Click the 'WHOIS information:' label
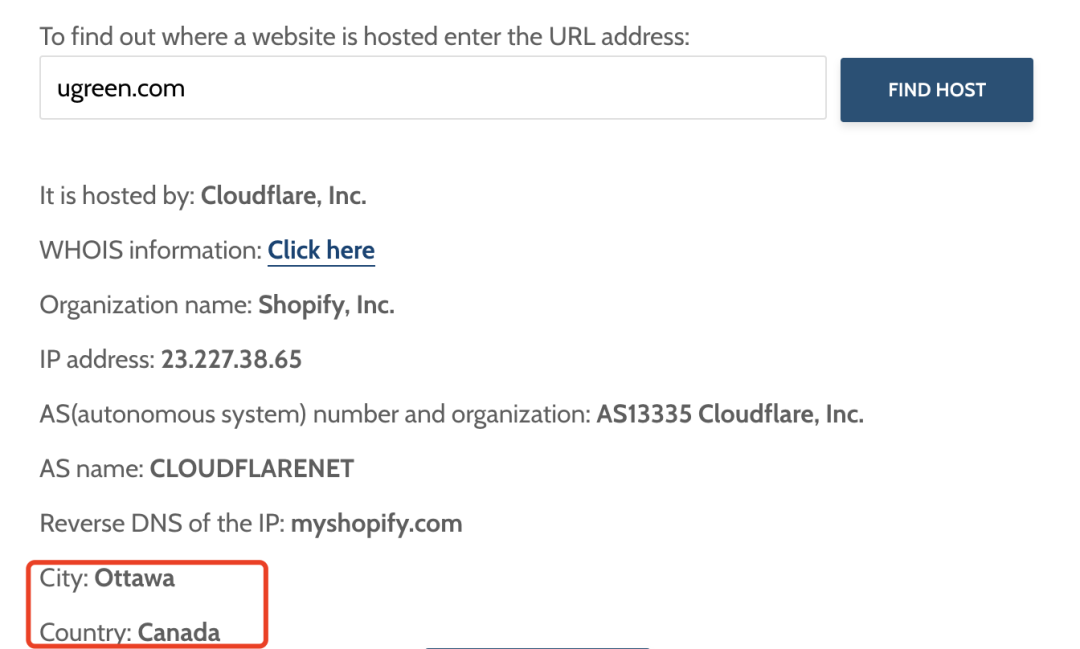The image size is (1080, 649). (151, 250)
